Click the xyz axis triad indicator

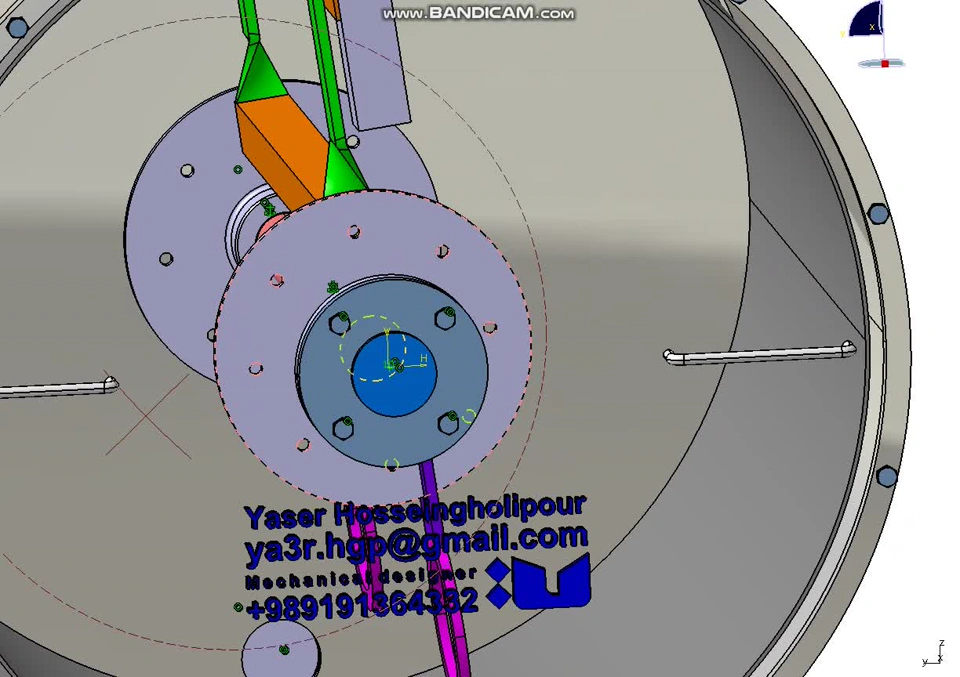(x=934, y=654)
